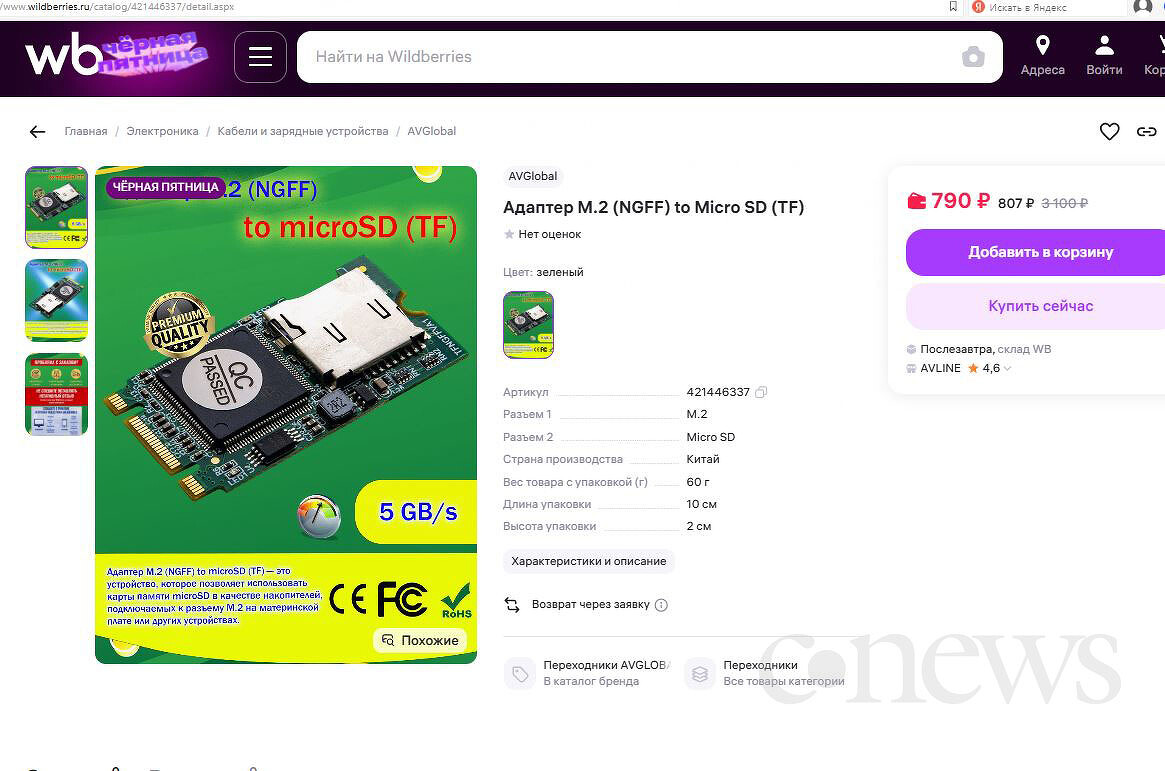Copy article number 421446337 icon
Image resolution: width=1165 pixels, height=771 pixels.
click(x=761, y=392)
